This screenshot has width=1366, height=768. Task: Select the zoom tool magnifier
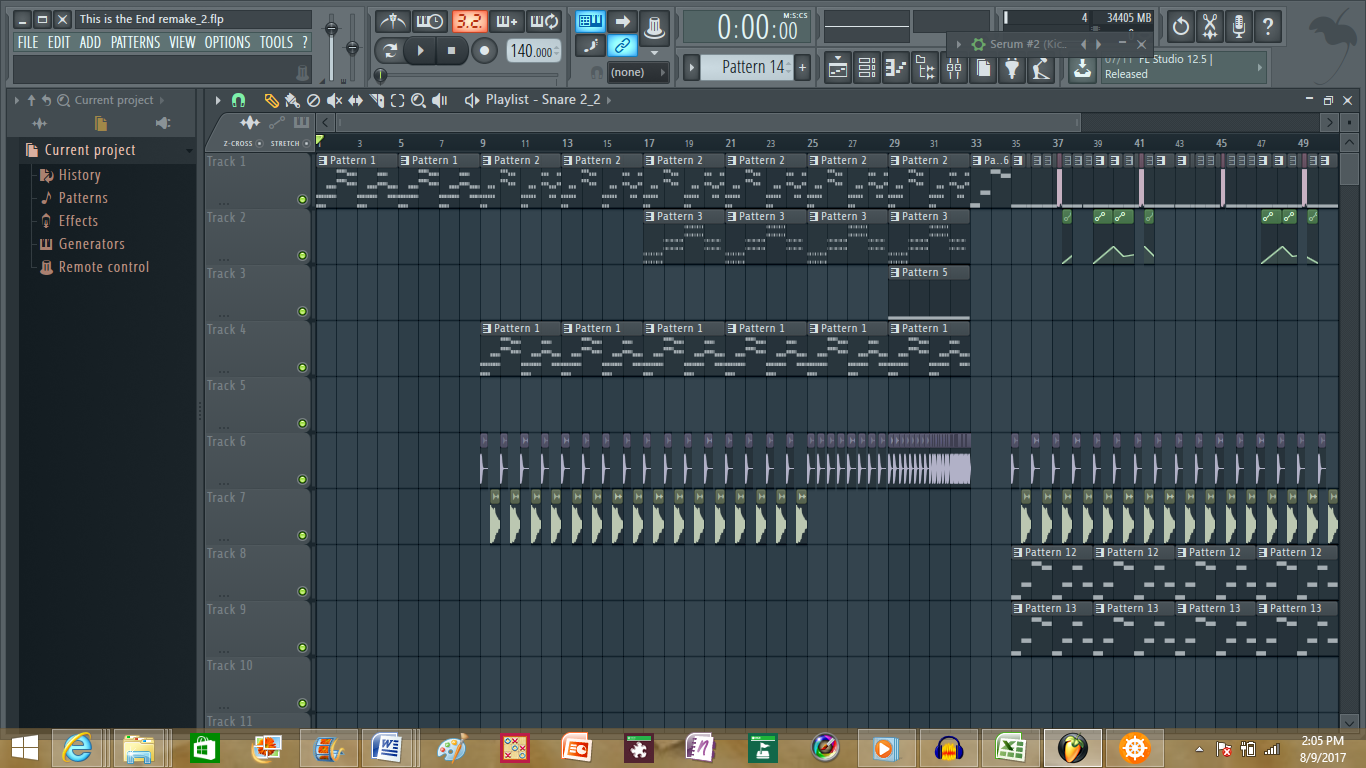tap(418, 100)
